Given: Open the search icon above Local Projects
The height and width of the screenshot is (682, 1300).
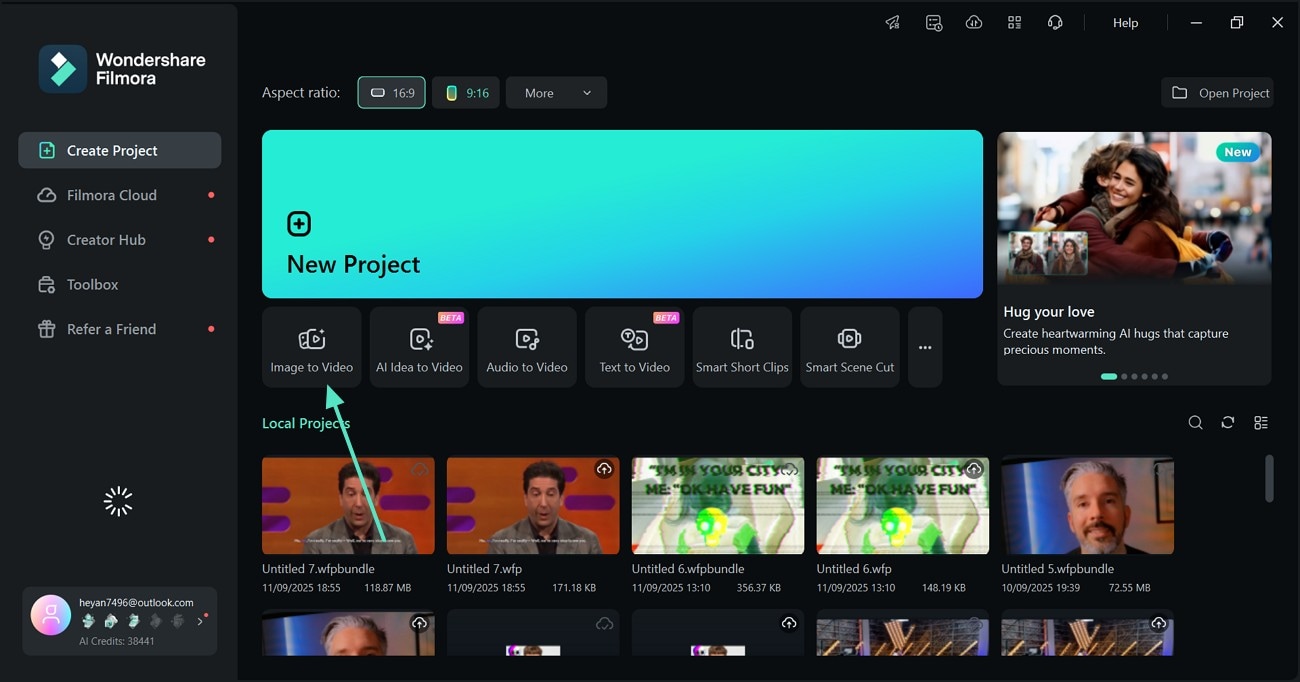Looking at the screenshot, I should point(1195,422).
